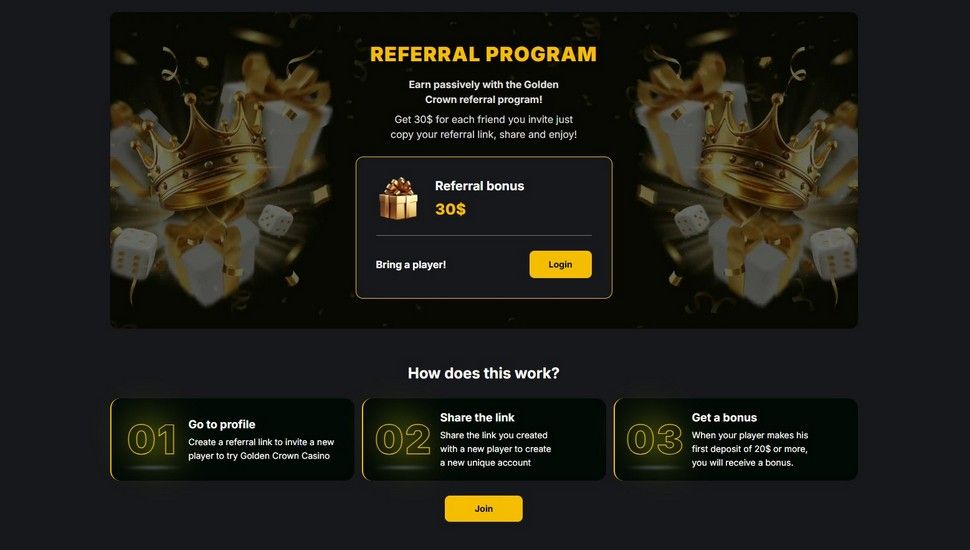The width and height of the screenshot is (970, 550).
Task: Click the white dice at far right
Action: 834,252
